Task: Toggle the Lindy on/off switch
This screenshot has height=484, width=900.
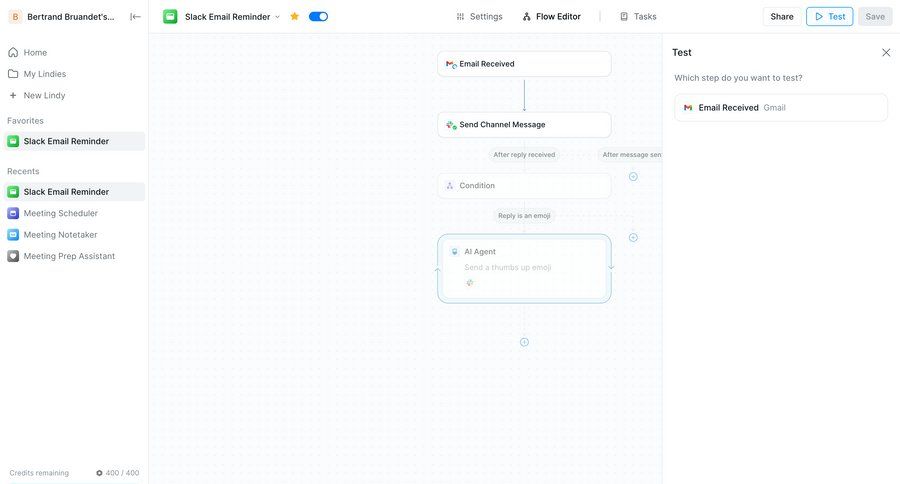Action: (x=319, y=16)
